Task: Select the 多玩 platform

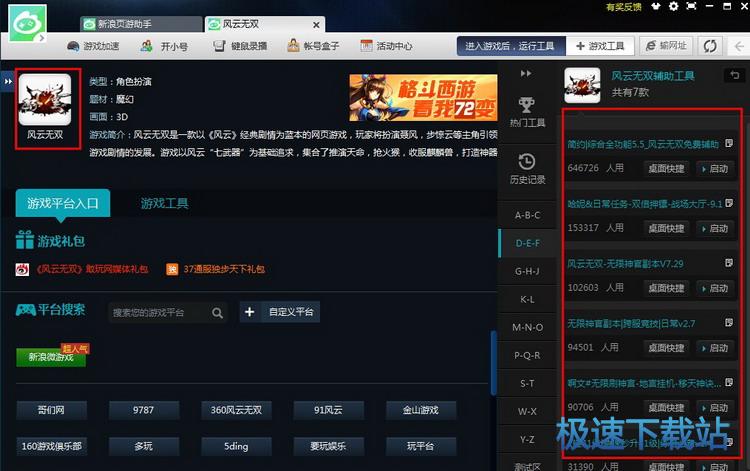Action: pos(143,446)
